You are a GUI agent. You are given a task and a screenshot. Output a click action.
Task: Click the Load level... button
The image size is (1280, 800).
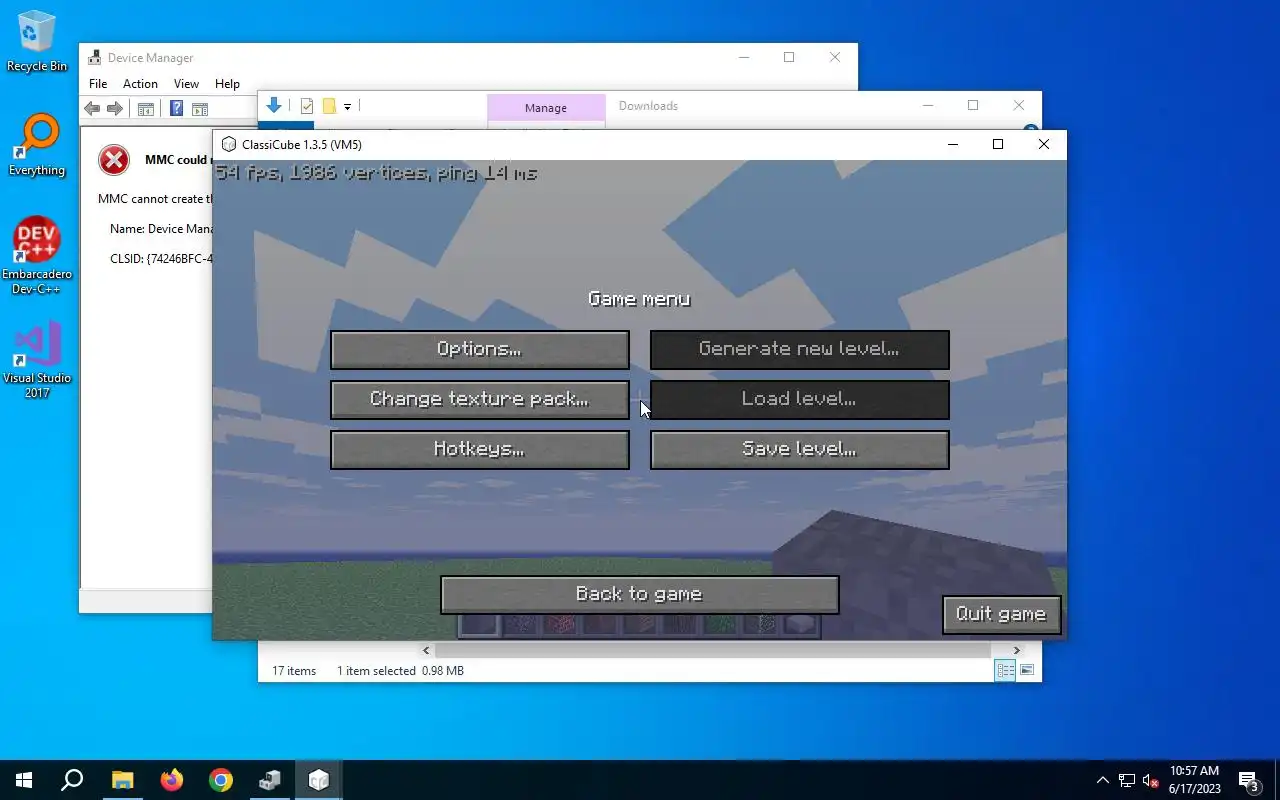click(800, 400)
